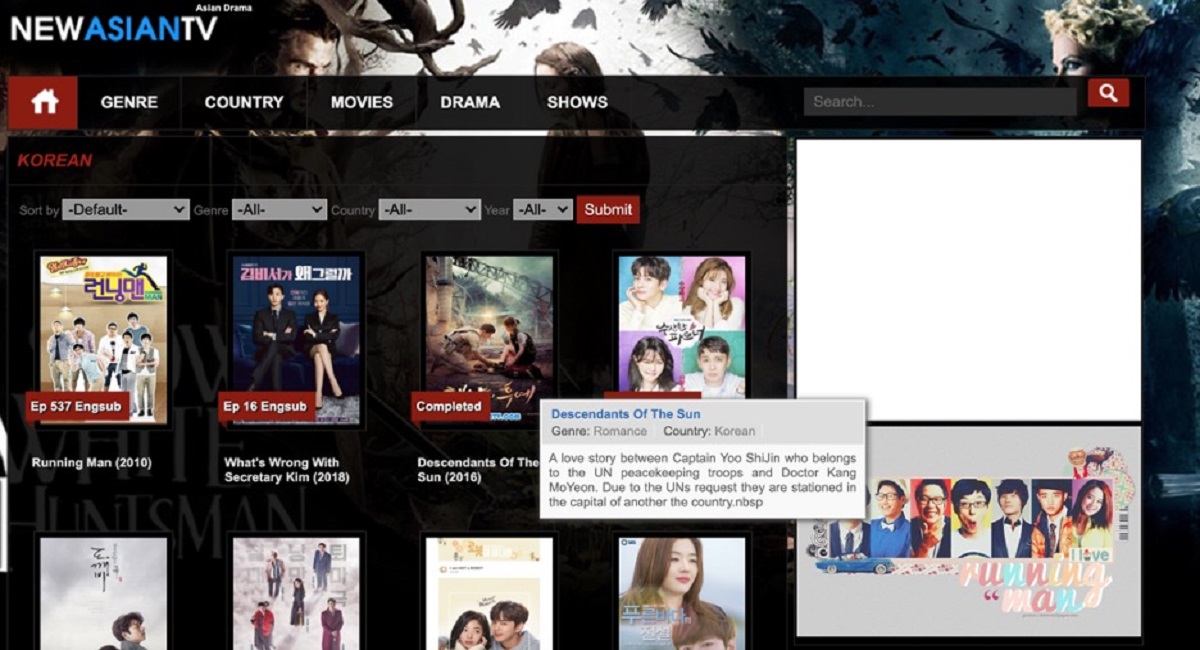Image resolution: width=1200 pixels, height=650 pixels.
Task: Click the Completed status badge
Action: [449, 407]
